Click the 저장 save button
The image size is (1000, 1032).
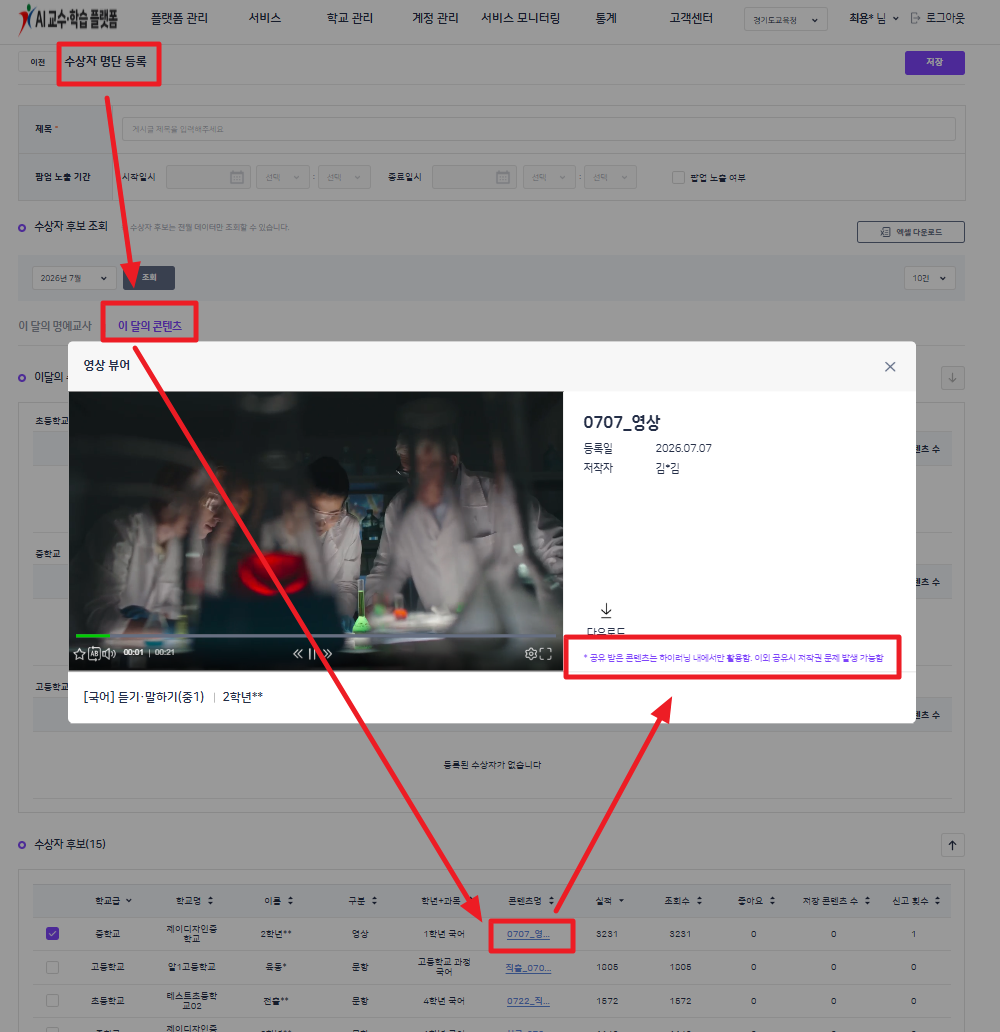(x=934, y=63)
